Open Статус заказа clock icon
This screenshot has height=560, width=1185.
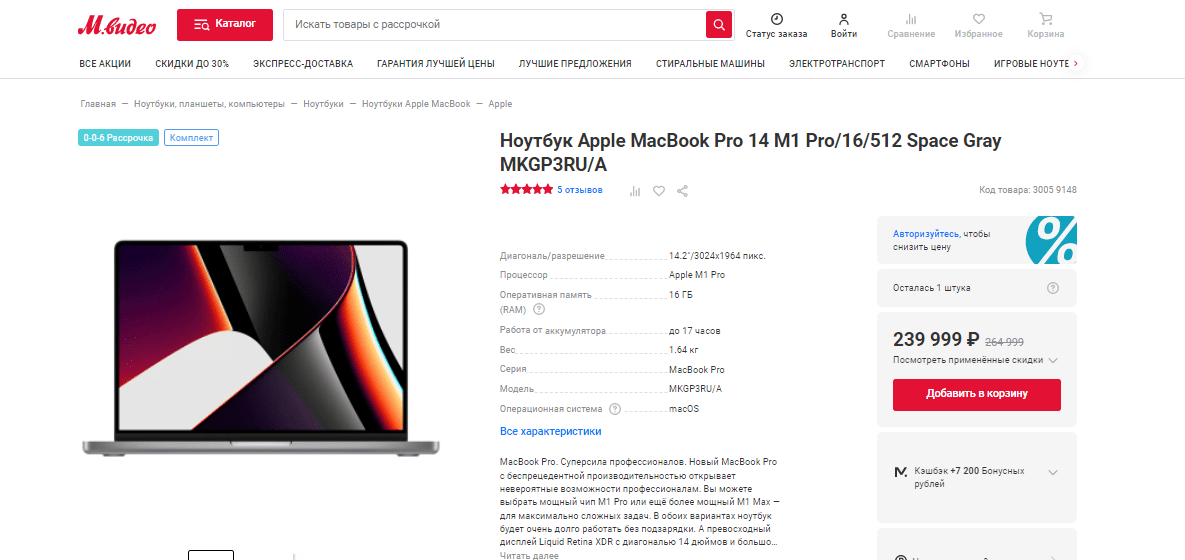tap(776, 19)
